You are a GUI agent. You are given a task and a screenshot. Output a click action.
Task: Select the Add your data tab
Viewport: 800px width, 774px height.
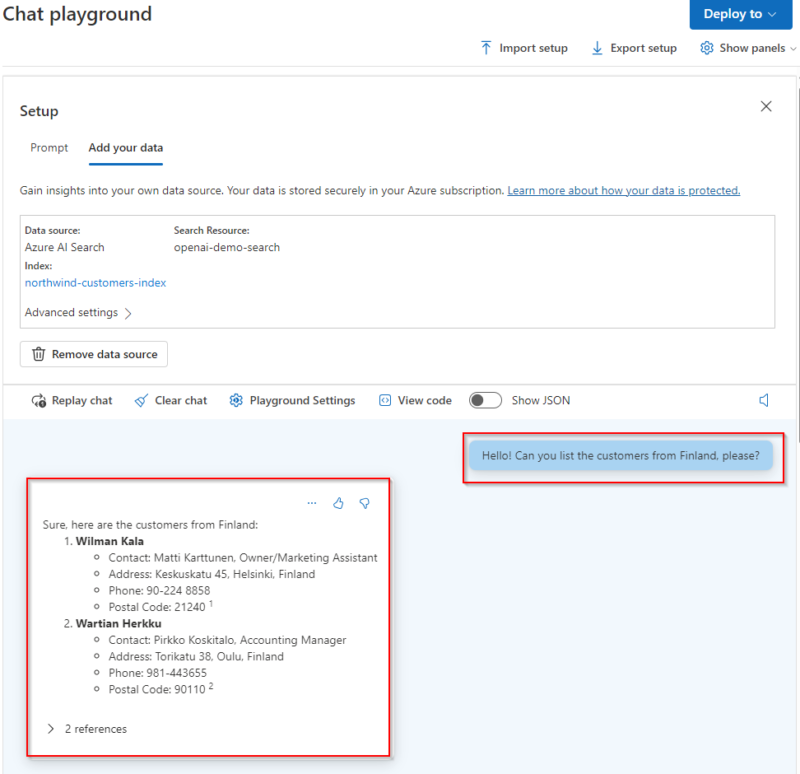125,147
